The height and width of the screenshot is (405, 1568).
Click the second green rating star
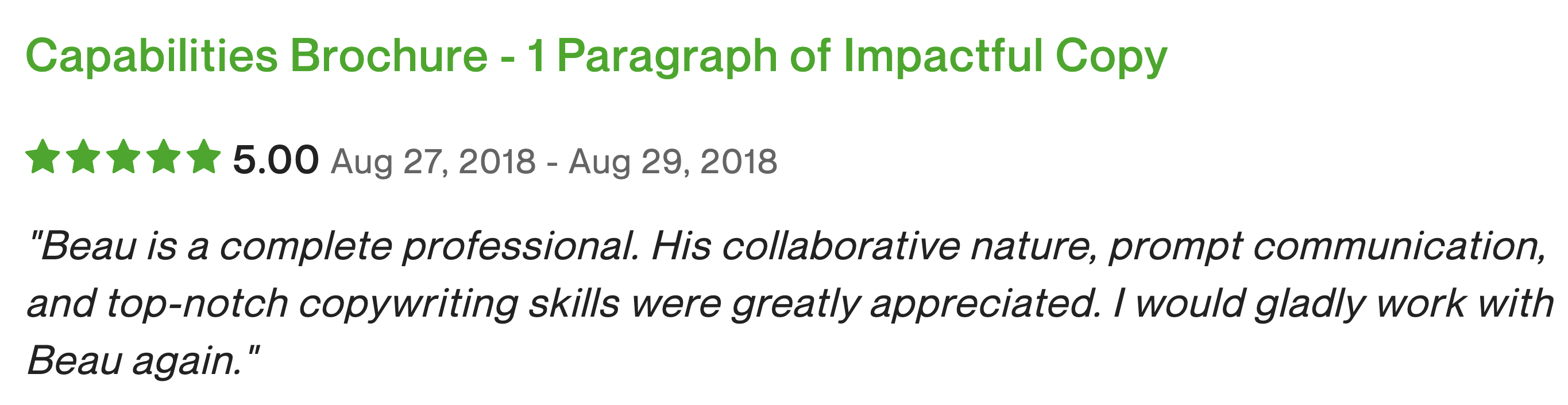pos(83,157)
